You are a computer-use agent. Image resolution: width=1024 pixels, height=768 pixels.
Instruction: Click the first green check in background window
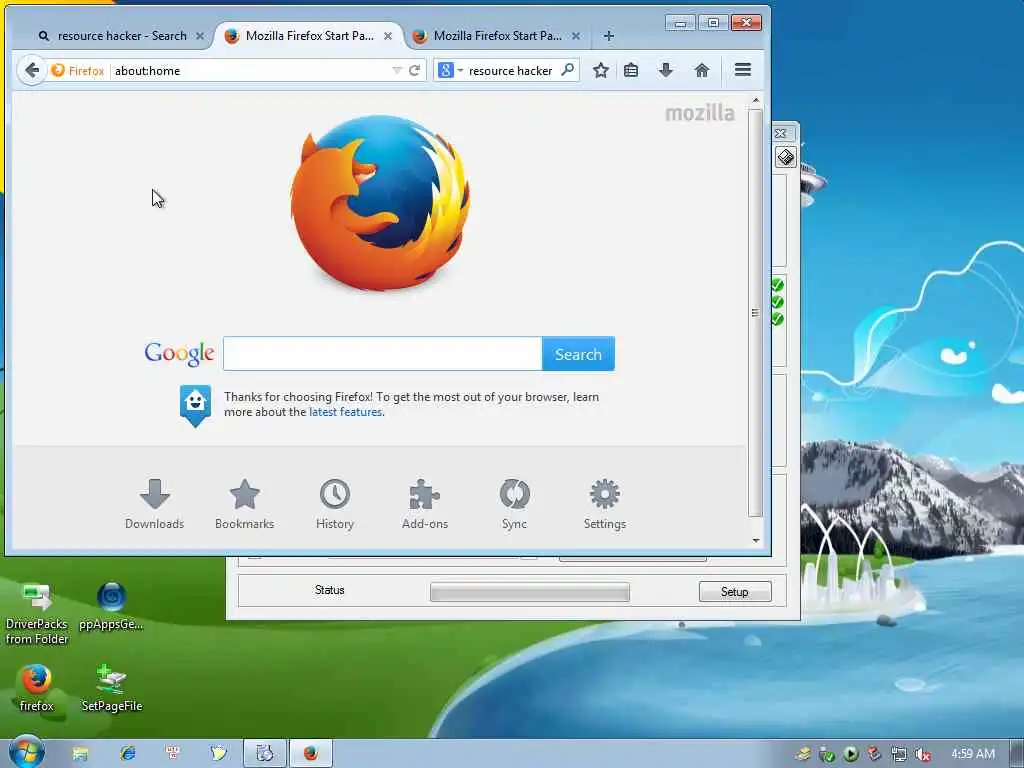pyautogui.click(x=778, y=285)
